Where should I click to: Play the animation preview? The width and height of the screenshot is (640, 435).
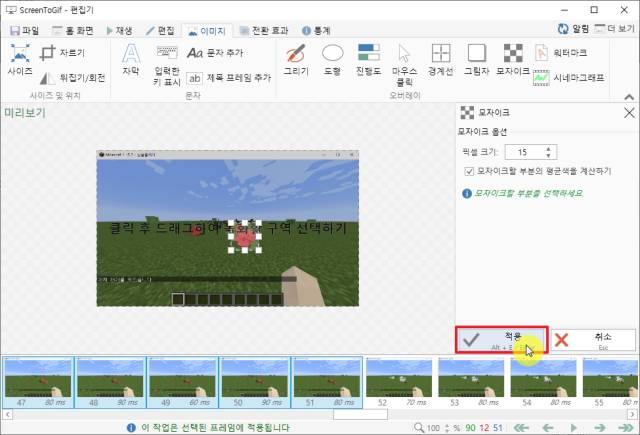(x=573, y=428)
